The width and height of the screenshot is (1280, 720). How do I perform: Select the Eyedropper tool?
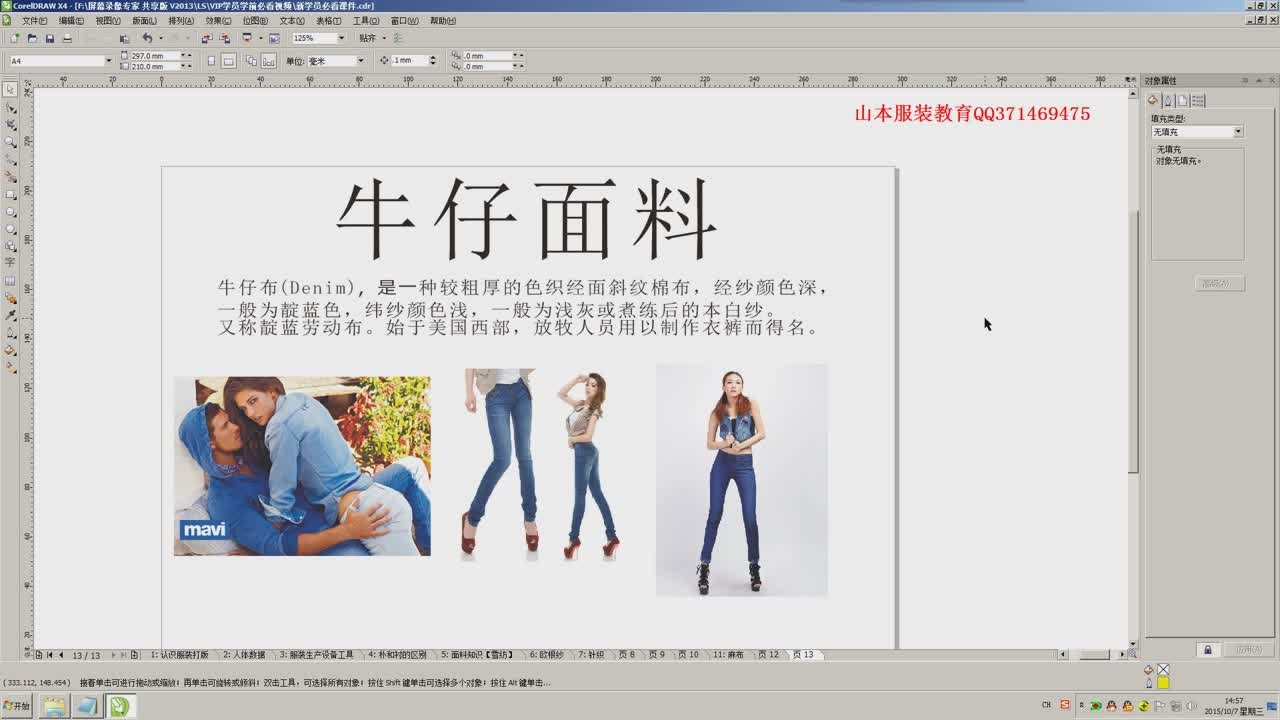tap(11, 316)
